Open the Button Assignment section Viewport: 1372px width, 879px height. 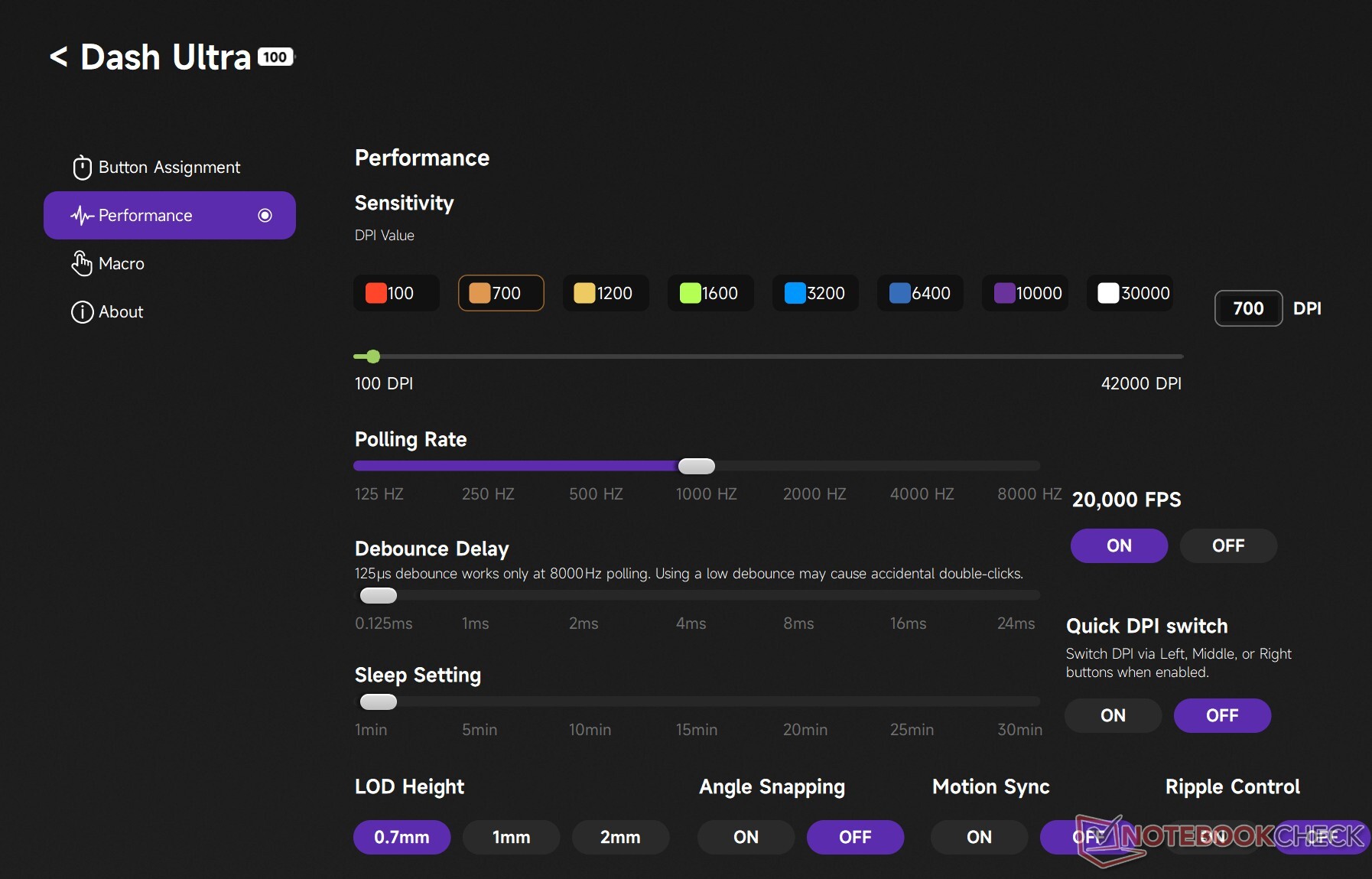pyautogui.click(x=169, y=168)
